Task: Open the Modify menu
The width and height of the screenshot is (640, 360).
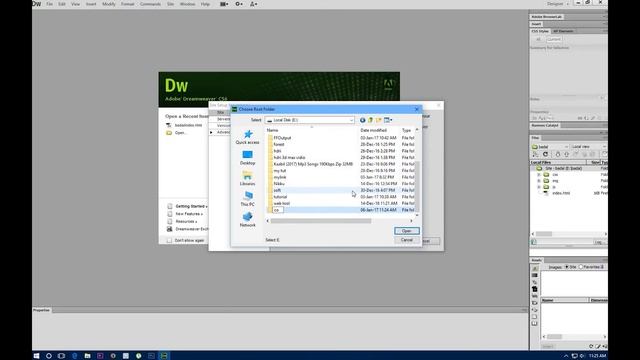Action: pos(109,4)
